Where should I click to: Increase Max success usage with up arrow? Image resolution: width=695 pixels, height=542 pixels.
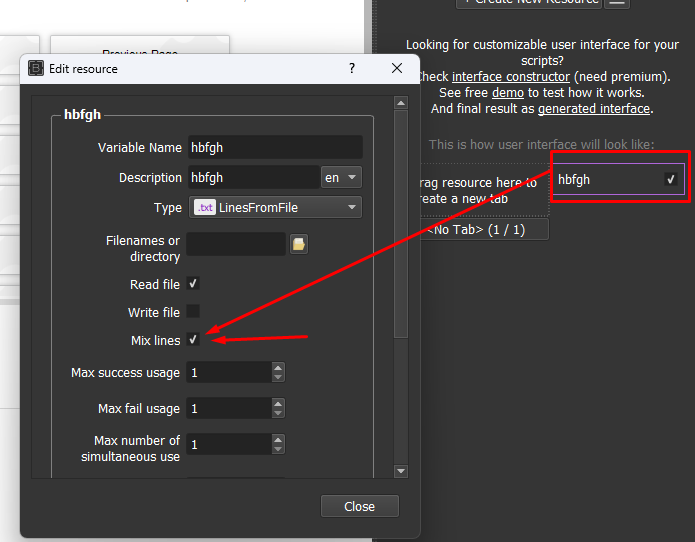[277, 367]
